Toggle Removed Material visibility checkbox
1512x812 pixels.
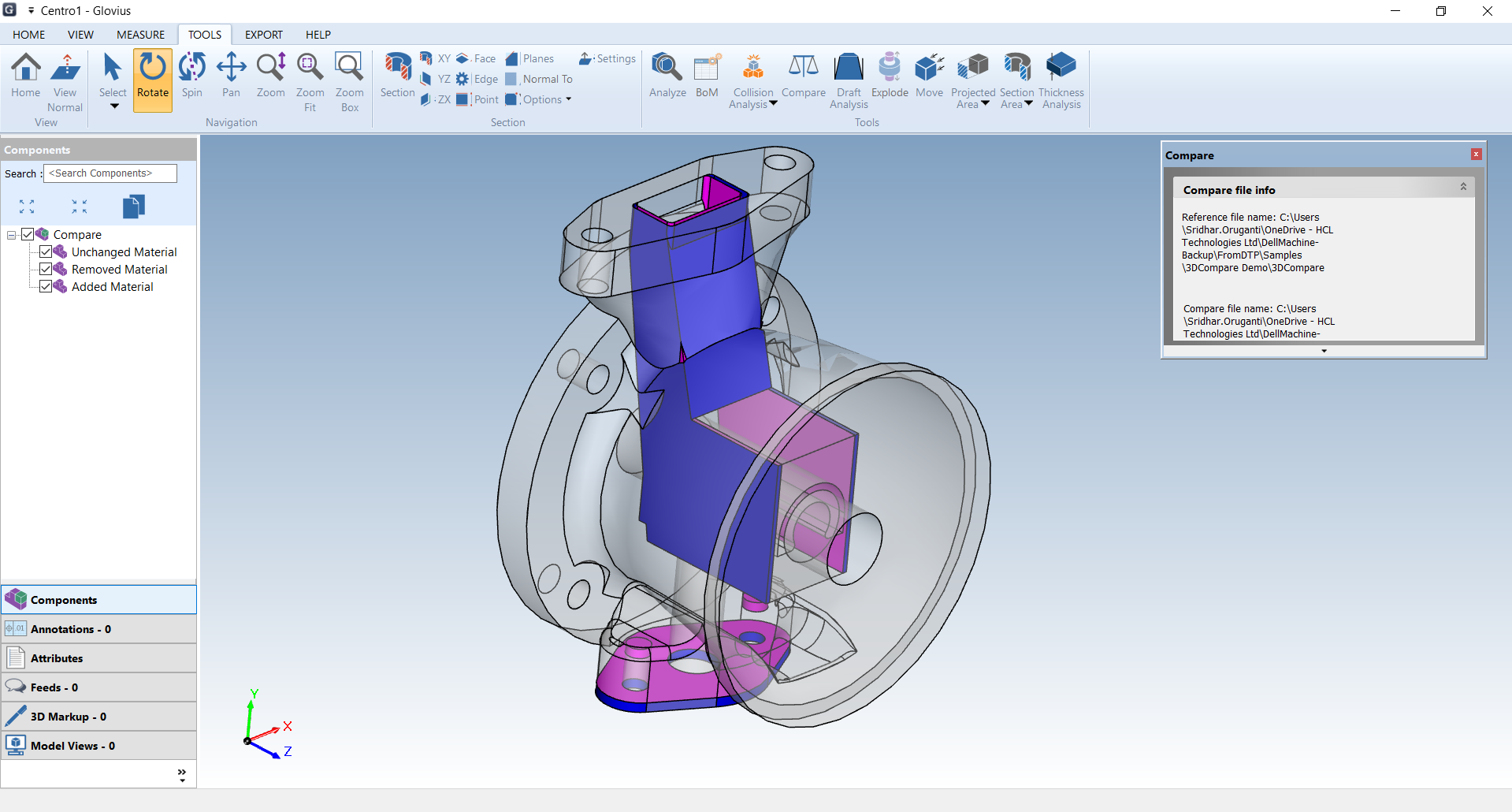point(46,270)
